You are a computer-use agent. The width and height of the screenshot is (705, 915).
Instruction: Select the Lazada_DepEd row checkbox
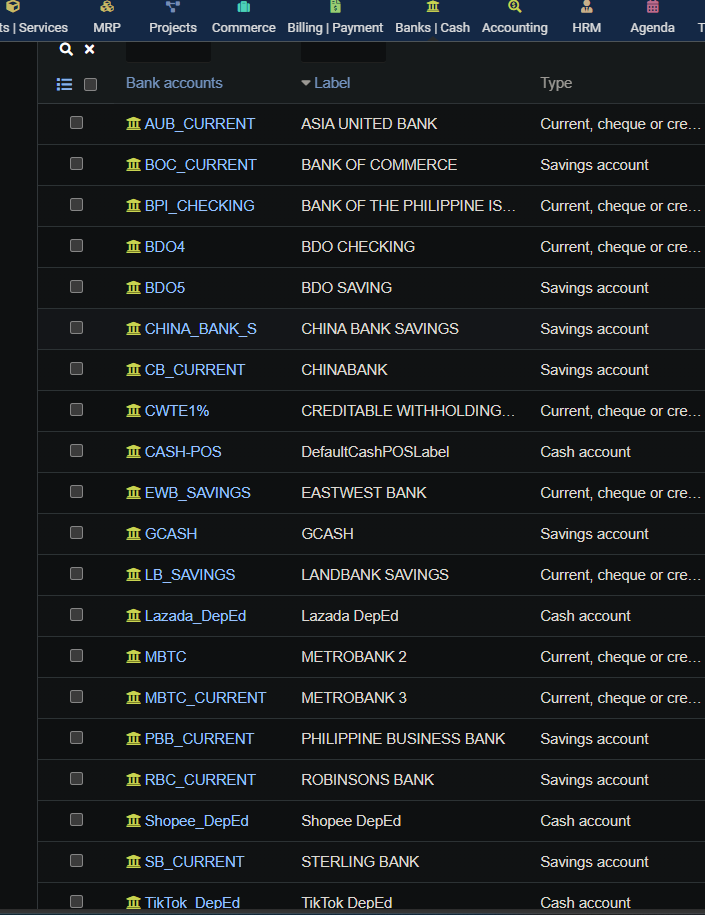tap(76, 614)
